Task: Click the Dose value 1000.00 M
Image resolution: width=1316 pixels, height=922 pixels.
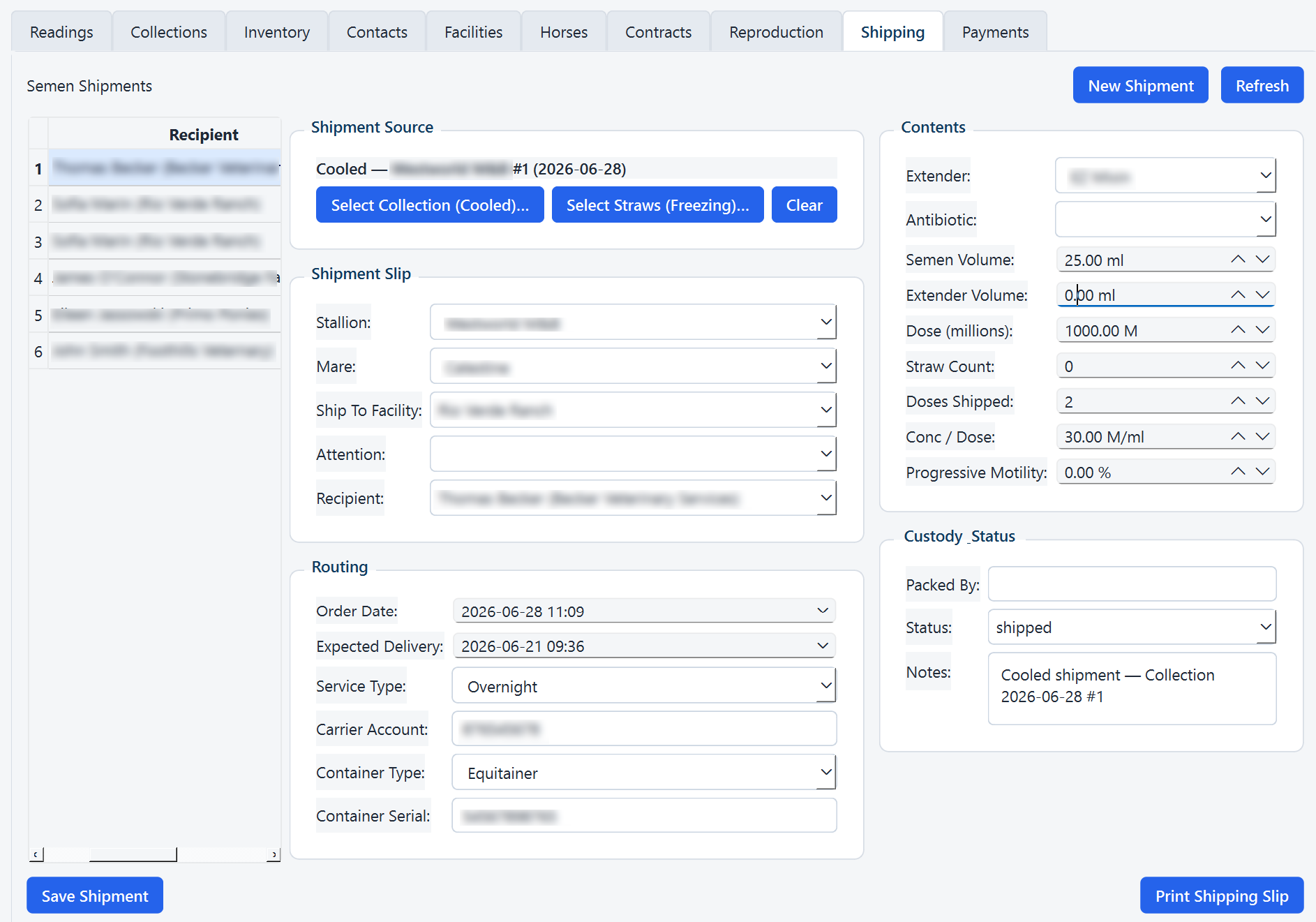Action: pyautogui.click(x=1101, y=331)
